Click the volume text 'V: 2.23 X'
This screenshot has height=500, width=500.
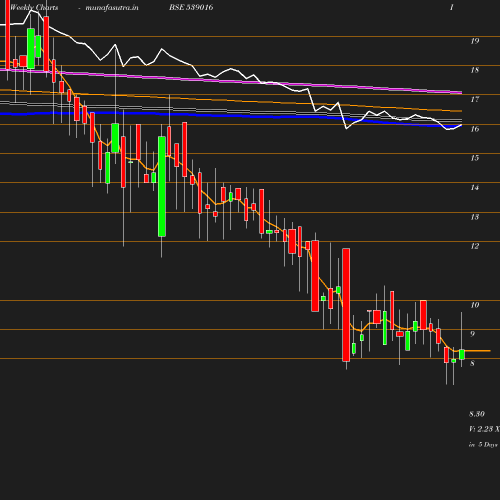point(484,429)
